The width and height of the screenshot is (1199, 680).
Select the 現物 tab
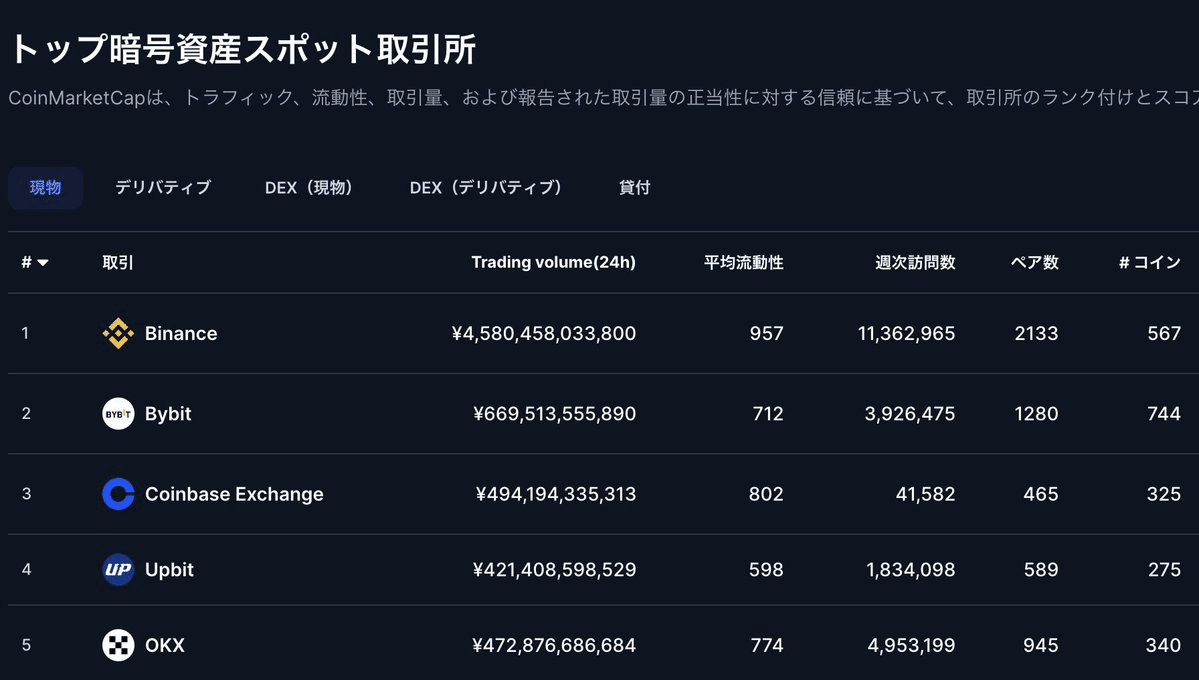pos(45,187)
